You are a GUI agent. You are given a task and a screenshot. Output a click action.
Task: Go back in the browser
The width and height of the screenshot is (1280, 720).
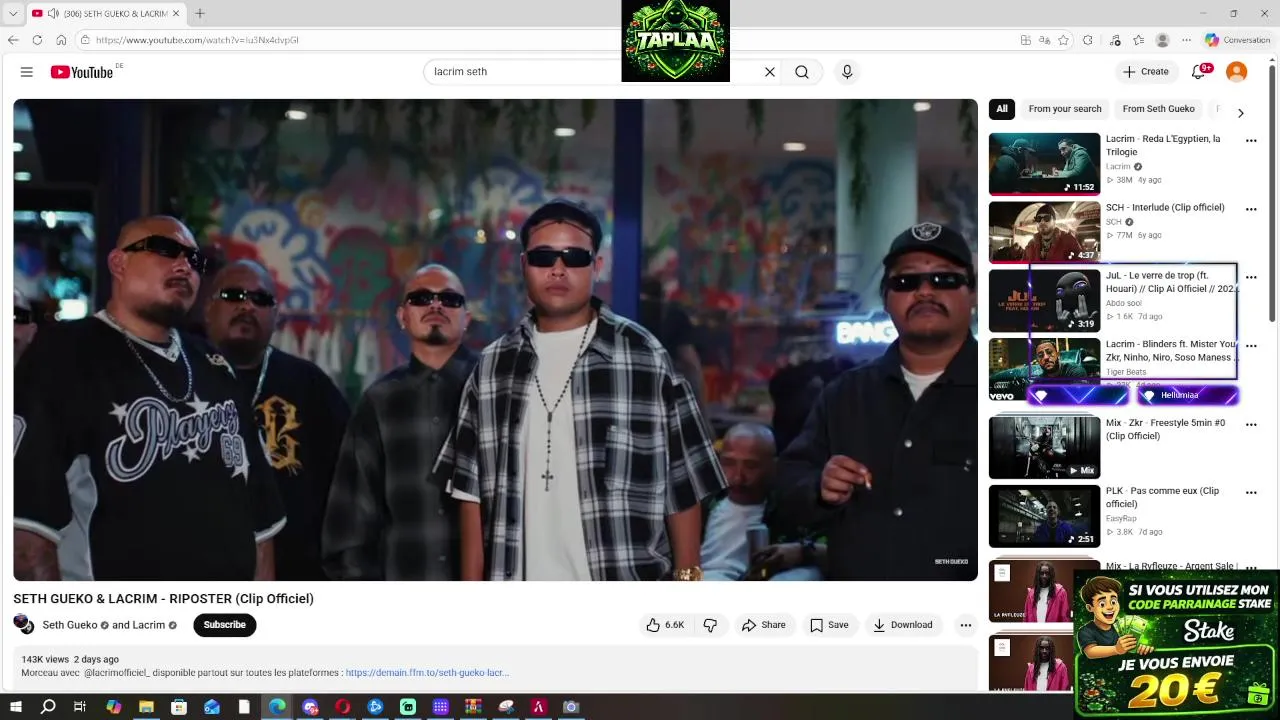13,40
